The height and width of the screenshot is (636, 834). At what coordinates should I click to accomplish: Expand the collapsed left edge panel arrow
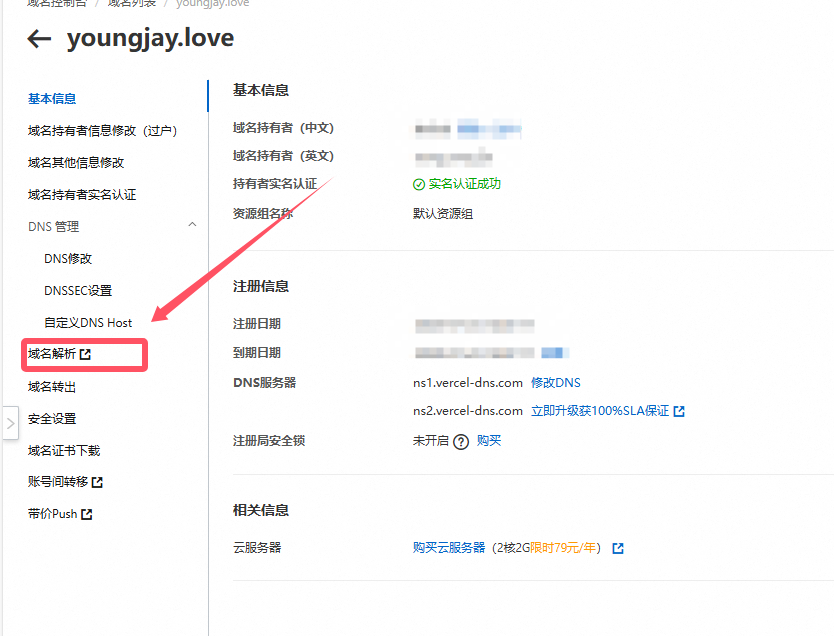tap(11, 422)
